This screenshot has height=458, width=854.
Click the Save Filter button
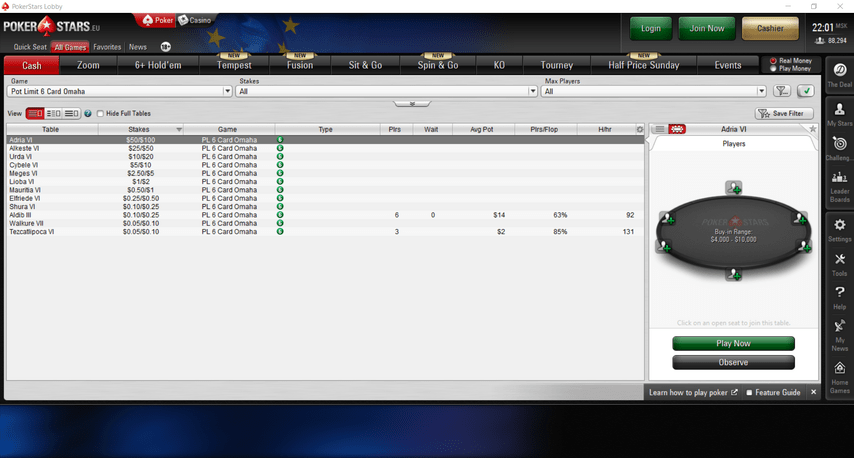[784, 113]
